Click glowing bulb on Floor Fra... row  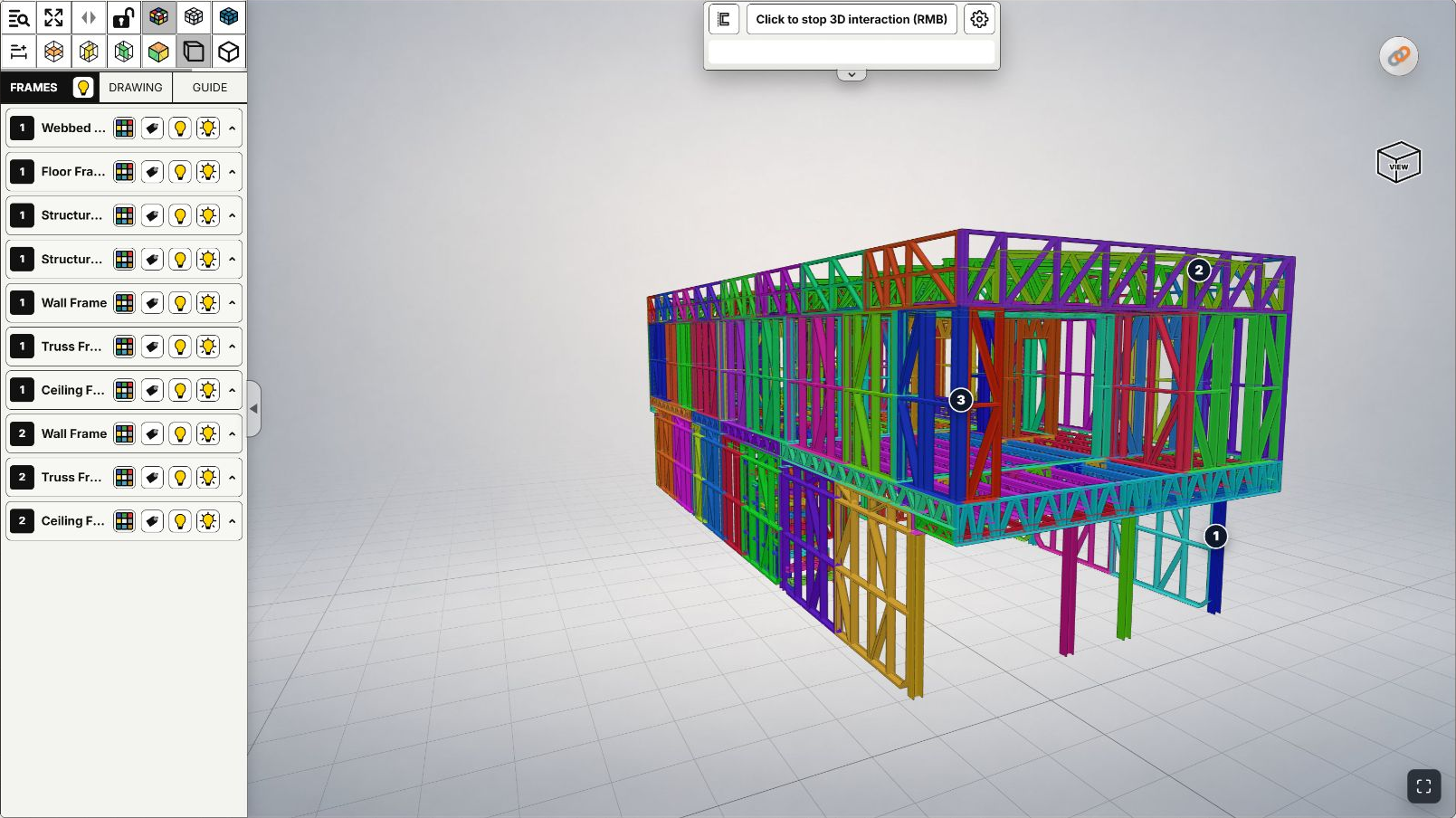click(208, 172)
